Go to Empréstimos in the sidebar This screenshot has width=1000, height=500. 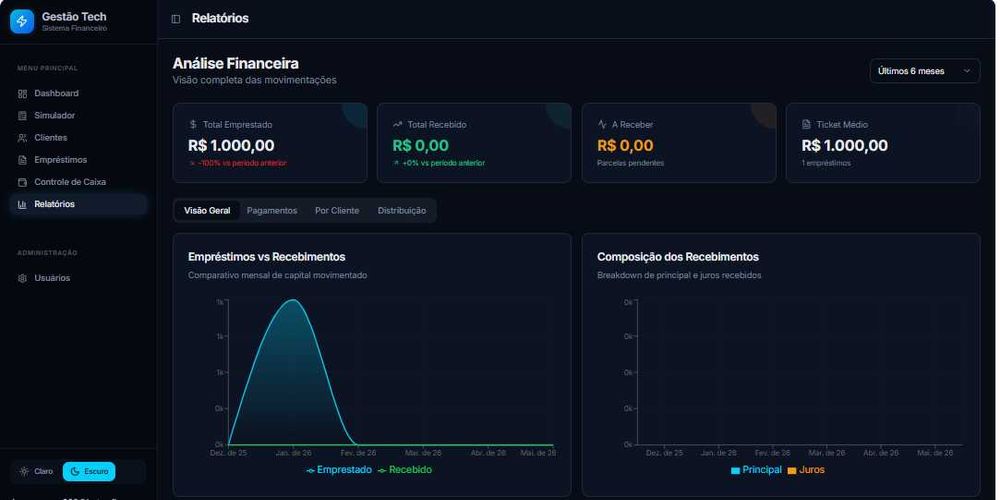click(78, 159)
